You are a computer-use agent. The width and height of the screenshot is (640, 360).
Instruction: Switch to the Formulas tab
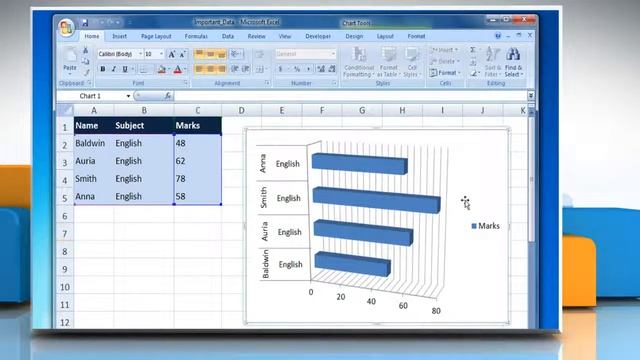(x=196, y=36)
